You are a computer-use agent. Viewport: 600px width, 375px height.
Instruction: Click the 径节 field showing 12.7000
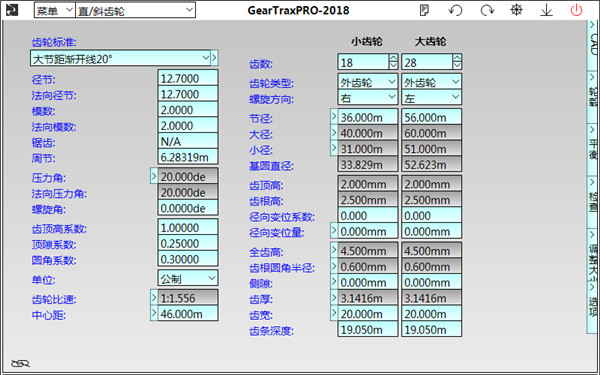click(188, 78)
